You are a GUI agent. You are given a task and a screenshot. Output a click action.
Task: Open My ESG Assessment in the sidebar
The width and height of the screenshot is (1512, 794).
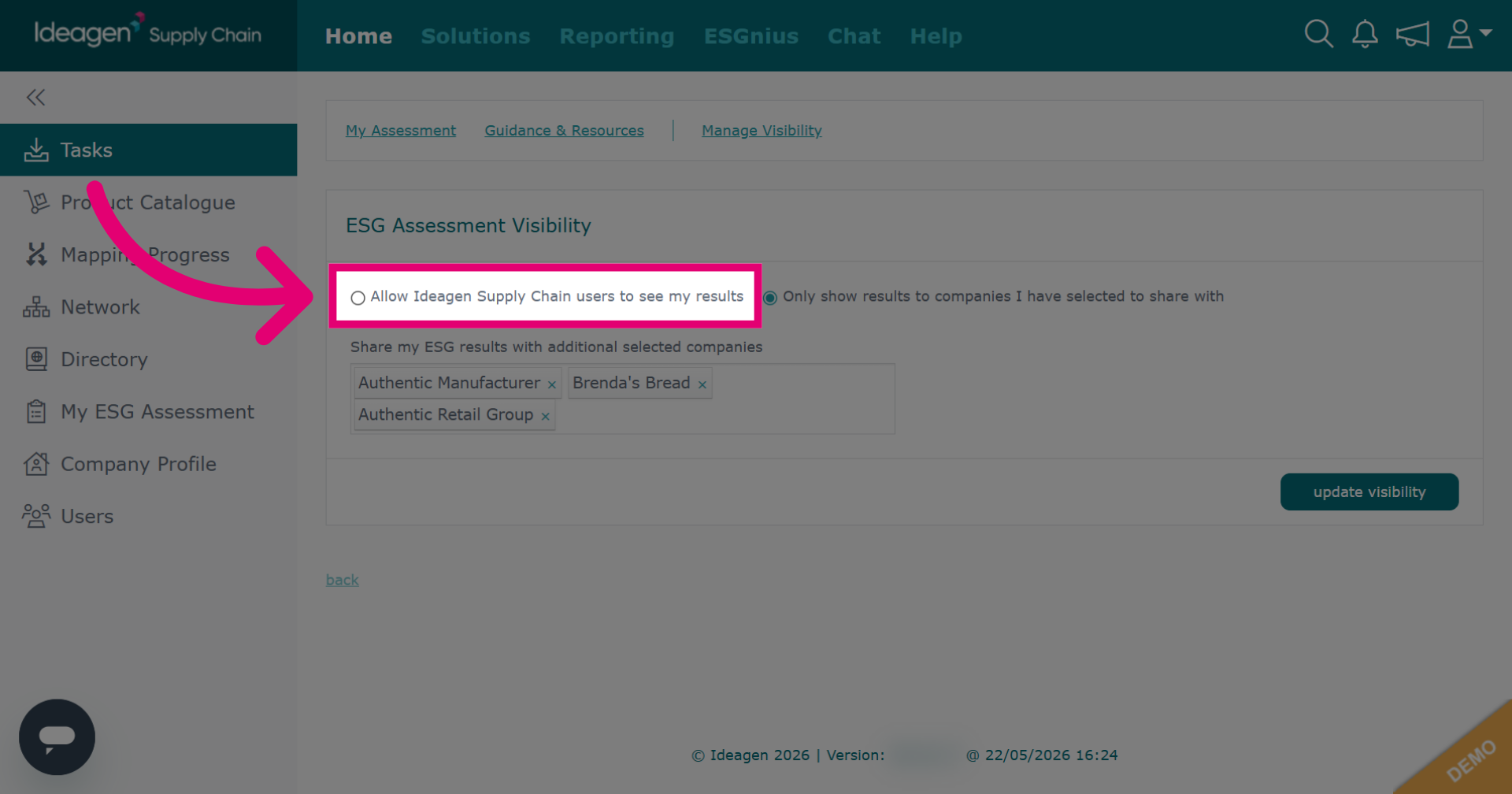point(148,412)
